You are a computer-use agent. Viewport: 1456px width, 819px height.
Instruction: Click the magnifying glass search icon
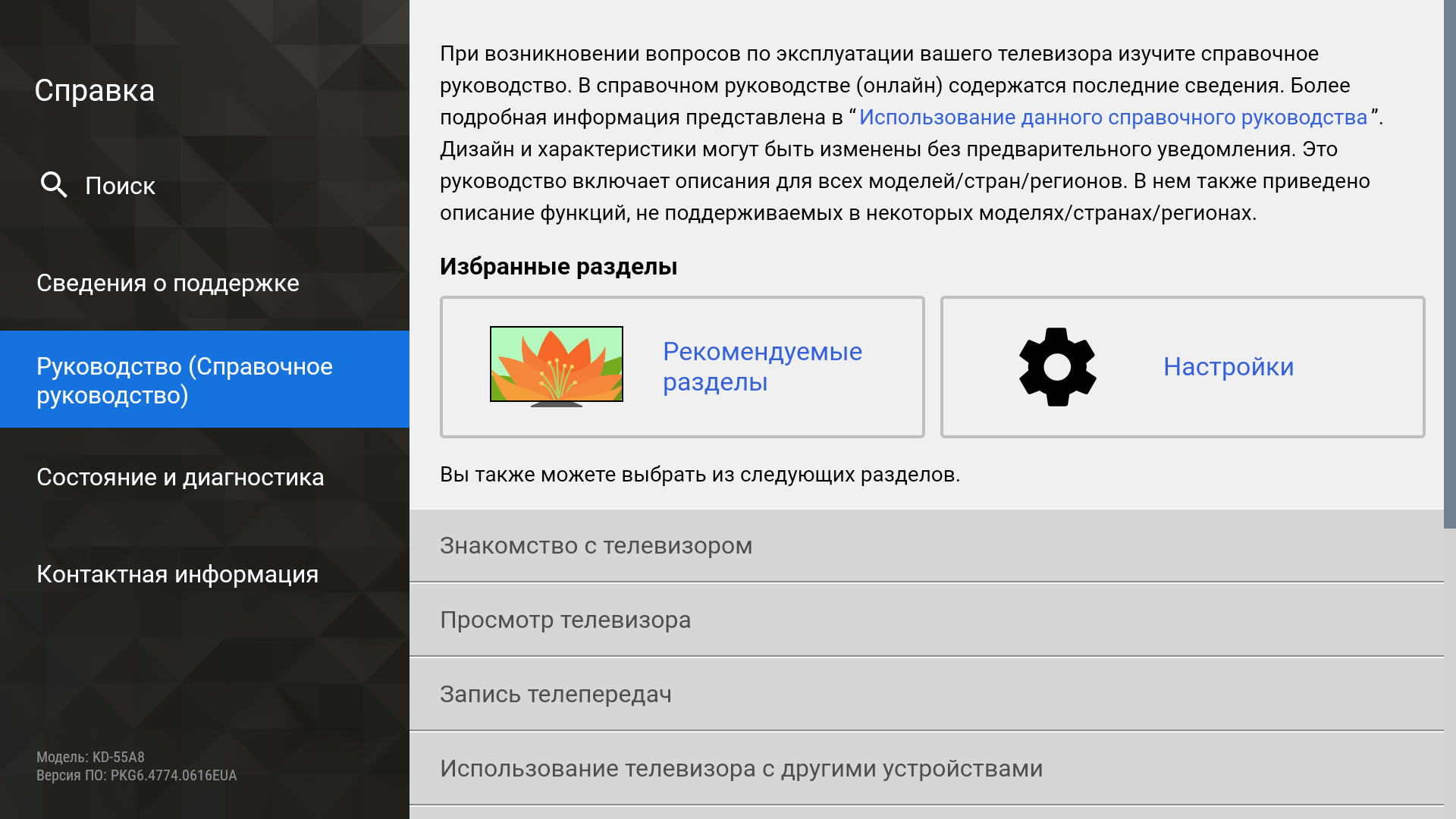[54, 184]
